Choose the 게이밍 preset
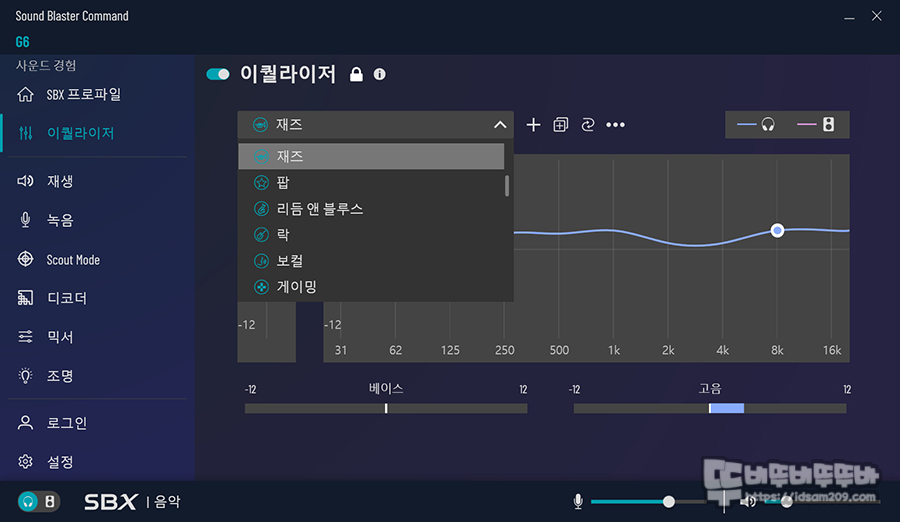This screenshot has height=522, width=900. pyautogui.click(x=371, y=287)
